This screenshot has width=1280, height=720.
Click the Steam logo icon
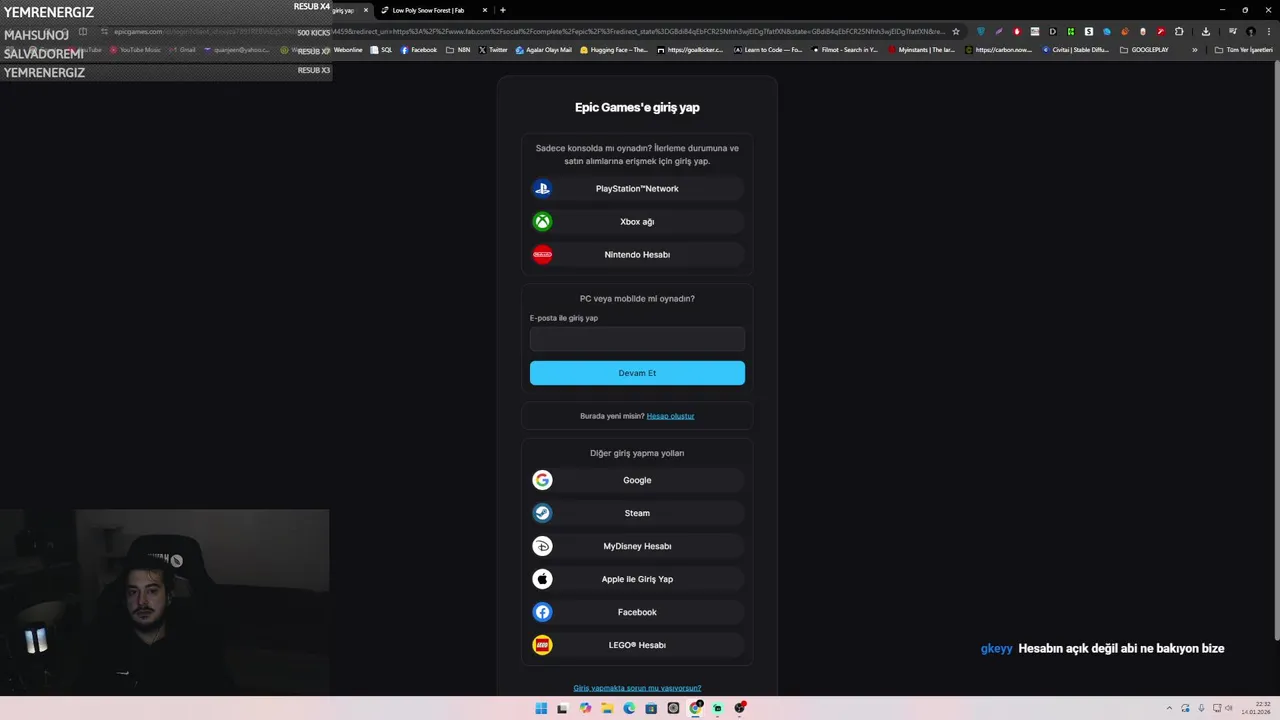(542, 513)
